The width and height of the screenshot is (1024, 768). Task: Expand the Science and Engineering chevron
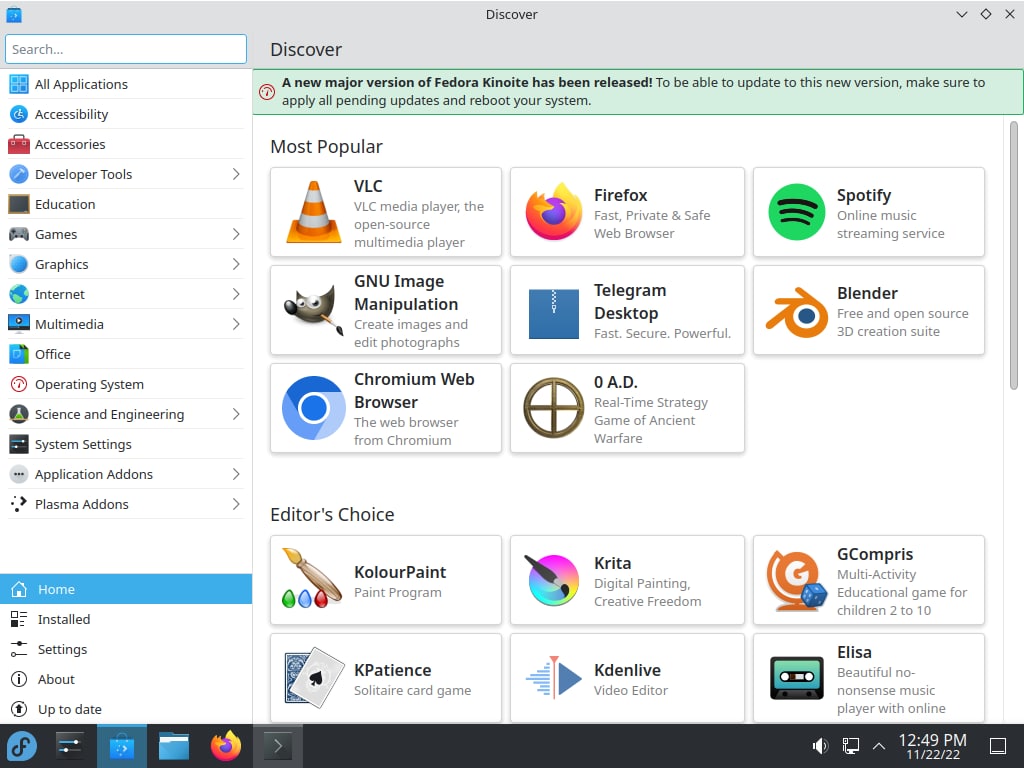pos(236,414)
